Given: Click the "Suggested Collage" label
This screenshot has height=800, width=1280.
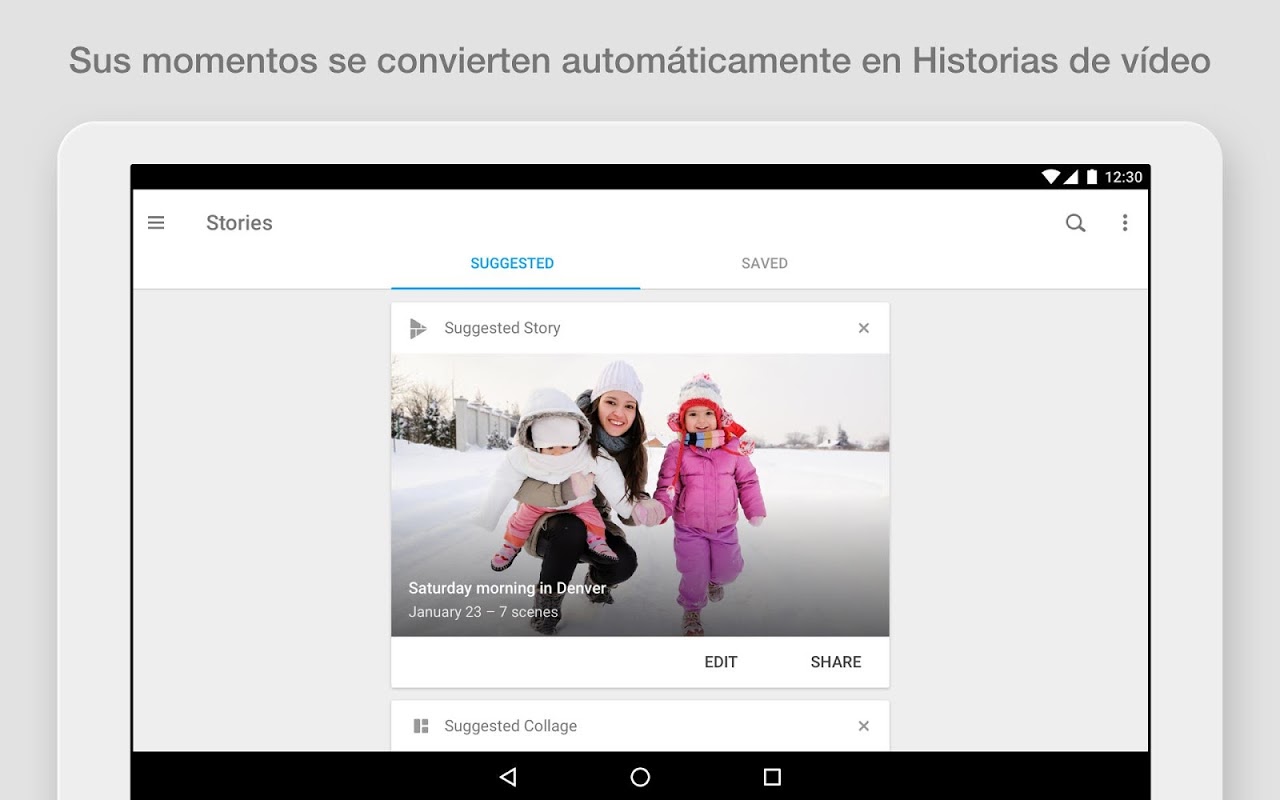Looking at the screenshot, I should 510,726.
